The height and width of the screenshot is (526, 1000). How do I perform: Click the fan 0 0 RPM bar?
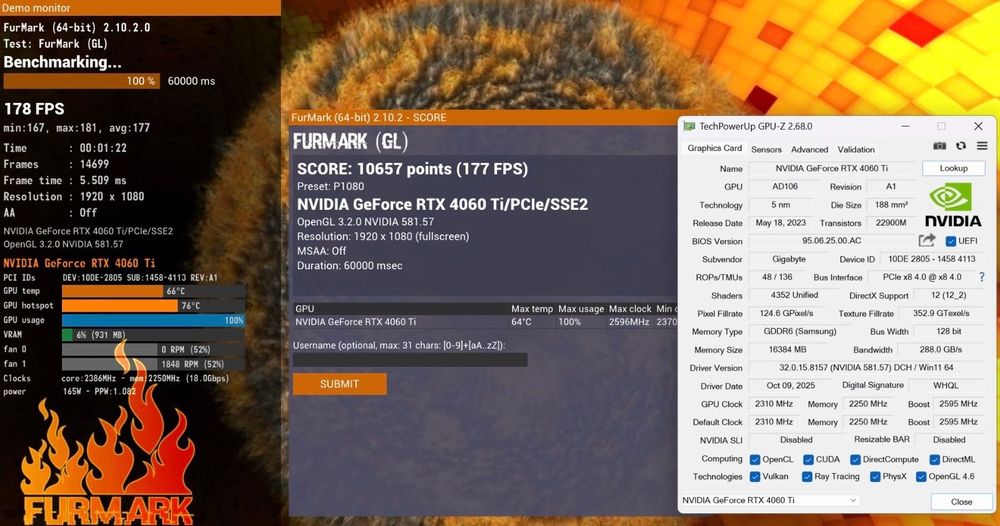[153, 349]
